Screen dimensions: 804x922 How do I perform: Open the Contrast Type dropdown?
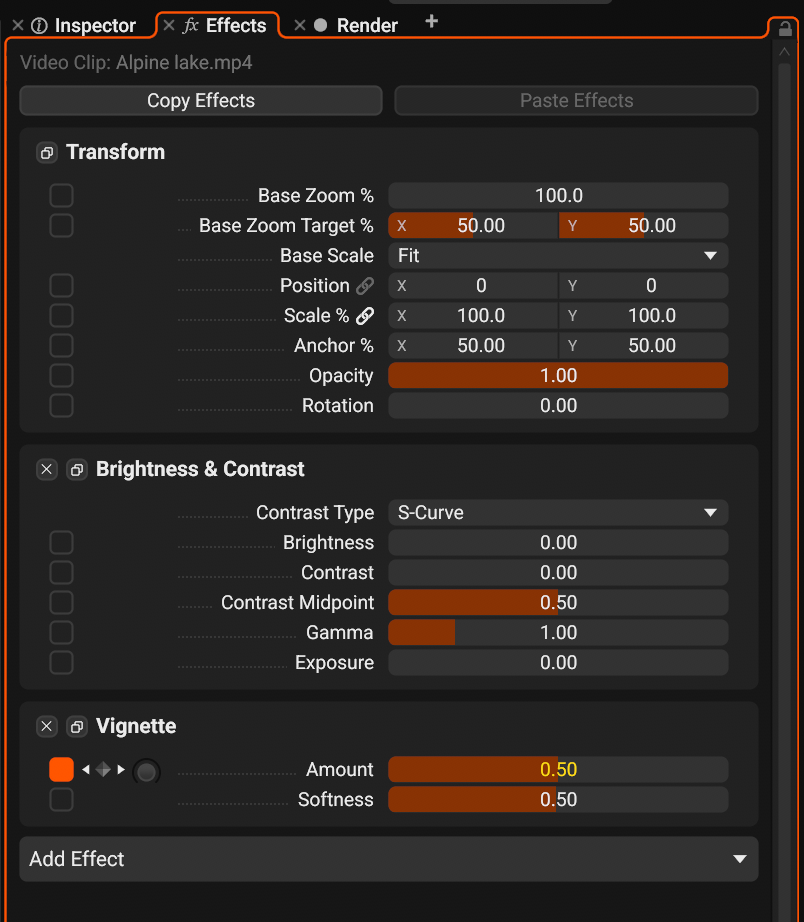[558, 512]
